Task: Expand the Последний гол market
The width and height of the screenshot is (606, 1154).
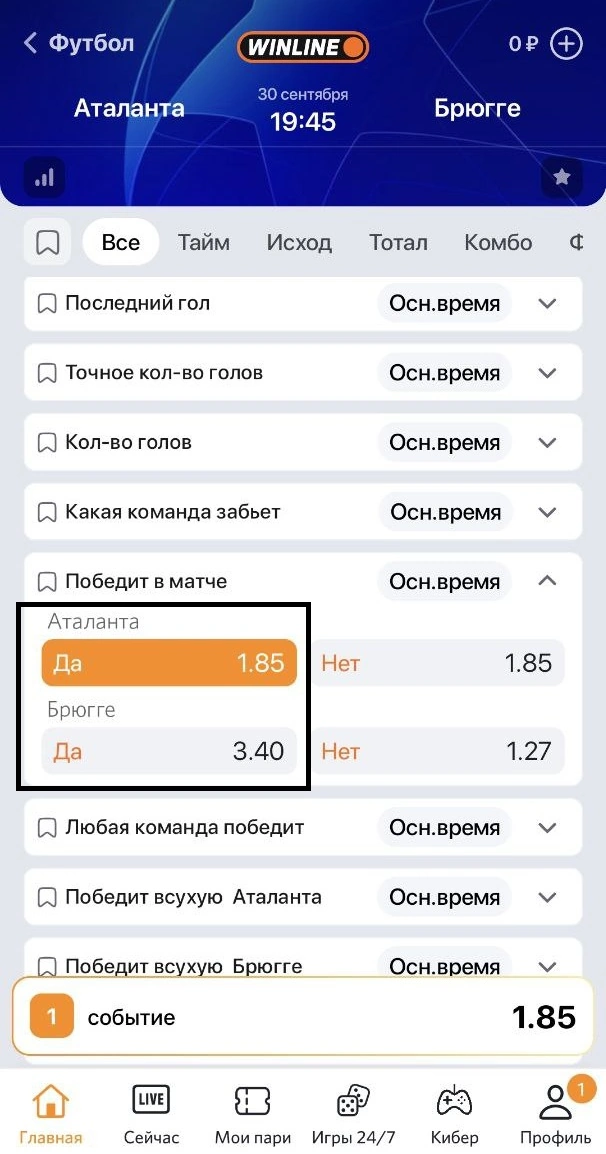Action: pyautogui.click(x=547, y=304)
